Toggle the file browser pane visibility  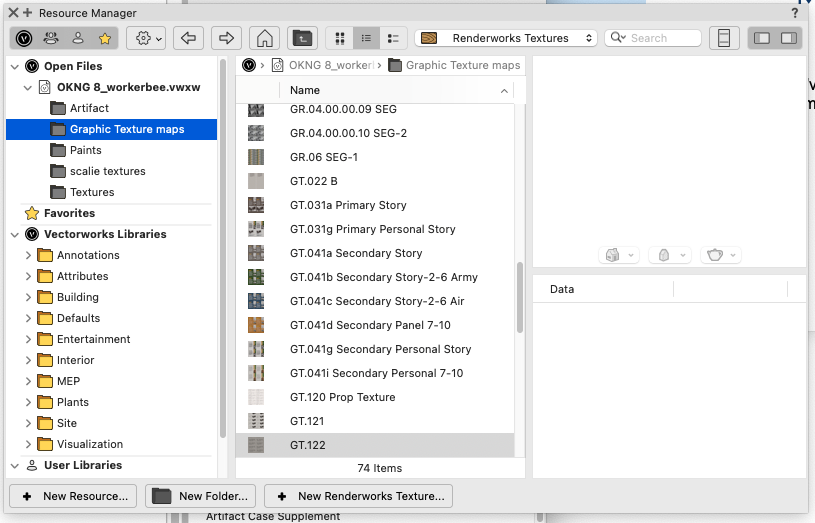[762, 38]
